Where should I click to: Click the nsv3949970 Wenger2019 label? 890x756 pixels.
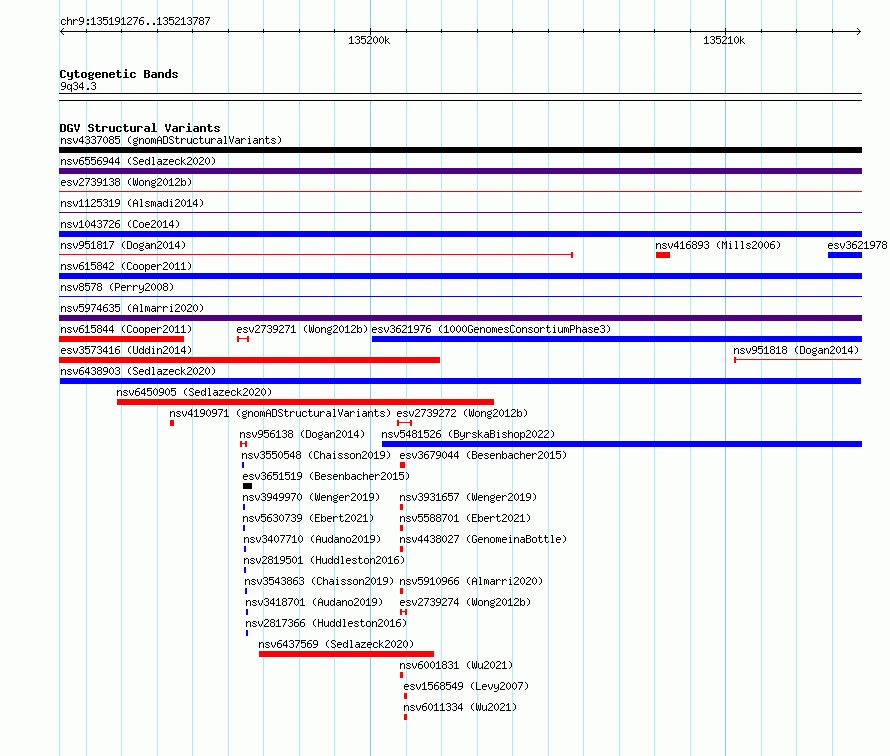[311, 497]
